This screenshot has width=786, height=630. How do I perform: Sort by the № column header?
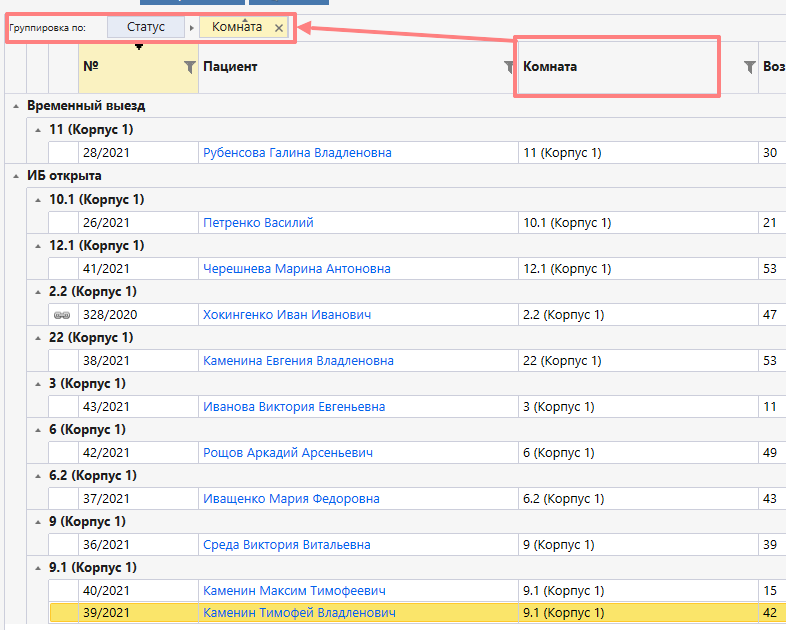[x=120, y=67]
